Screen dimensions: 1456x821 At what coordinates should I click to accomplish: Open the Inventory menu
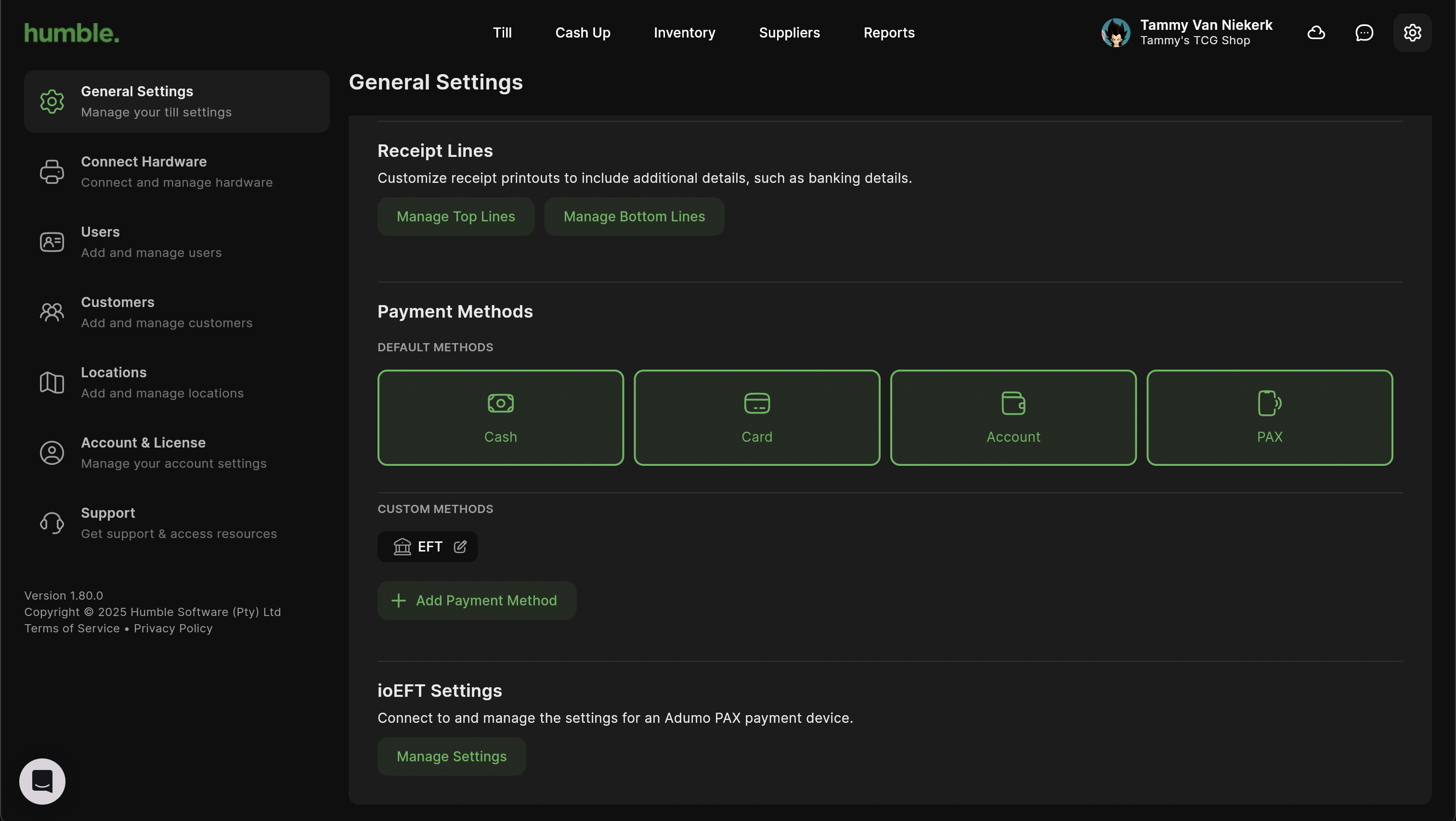pos(684,33)
